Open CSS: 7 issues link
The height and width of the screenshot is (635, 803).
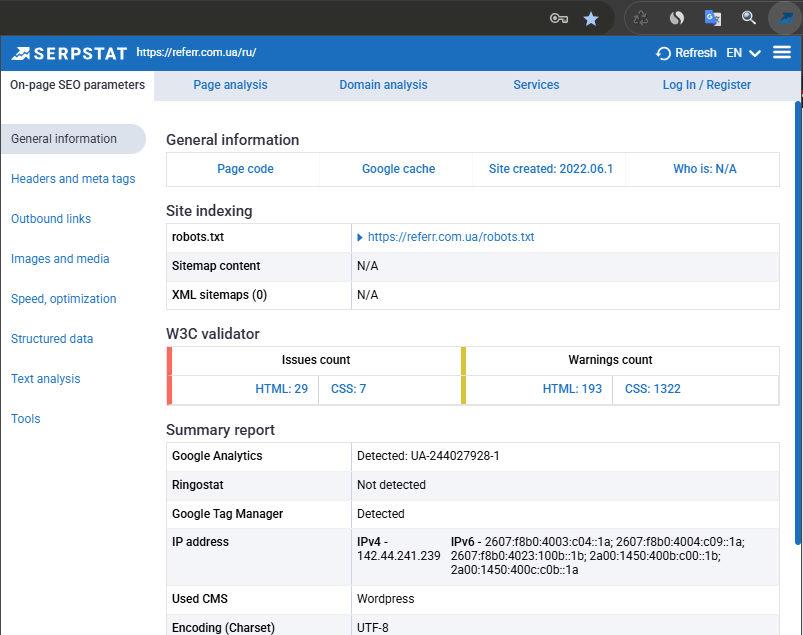click(x=348, y=389)
